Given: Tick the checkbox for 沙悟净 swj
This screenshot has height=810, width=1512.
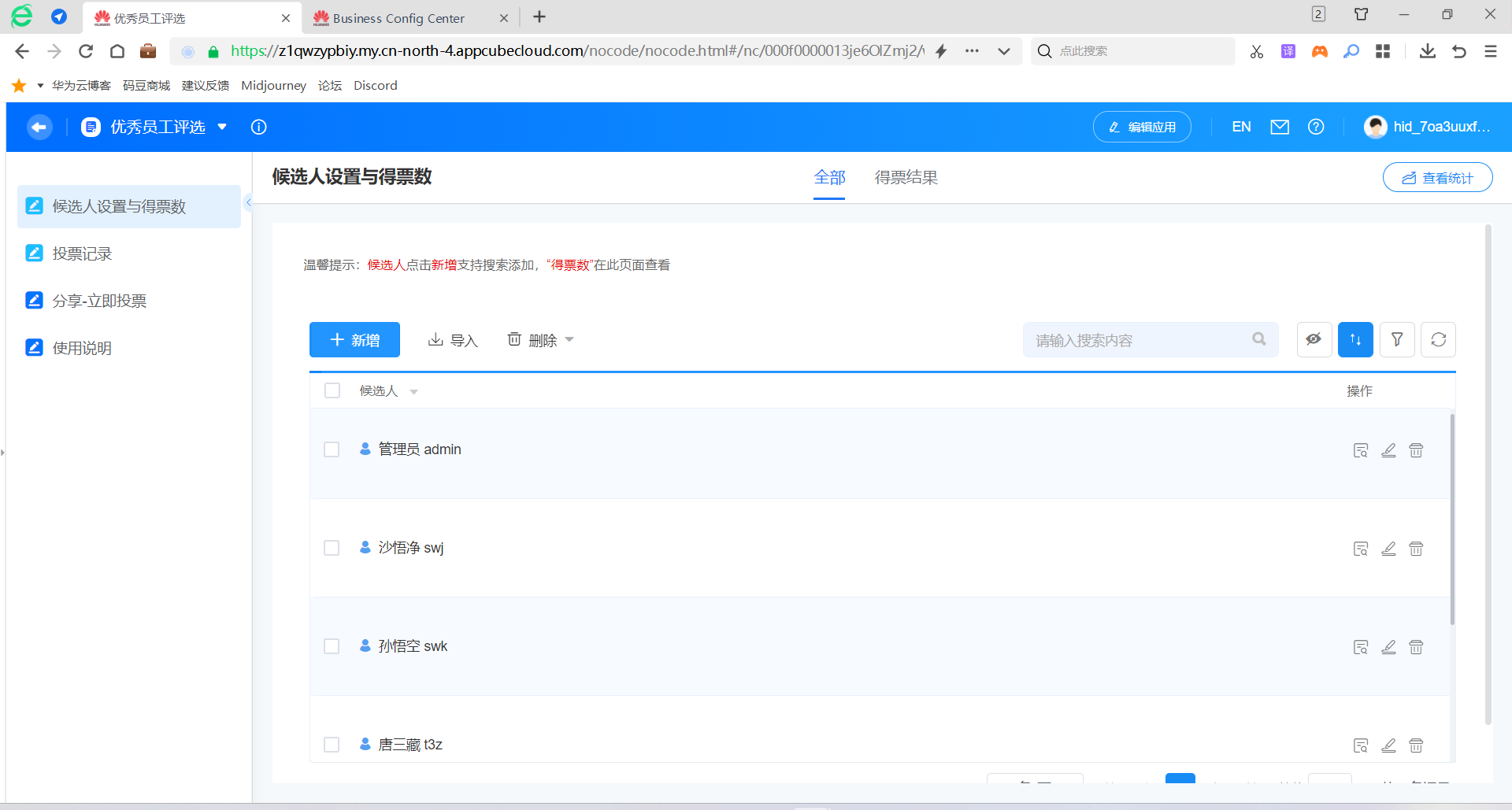Looking at the screenshot, I should [332, 548].
